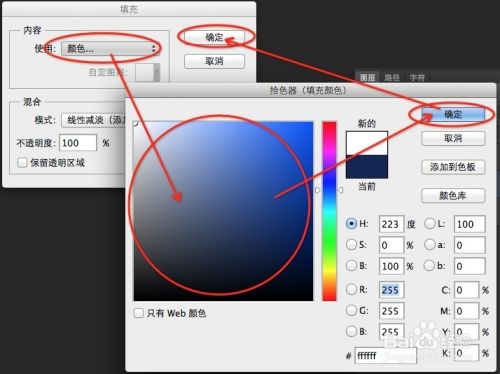Click the brightness field showing 100
Viewport: 500px width, 374px height.
(391, 266)
